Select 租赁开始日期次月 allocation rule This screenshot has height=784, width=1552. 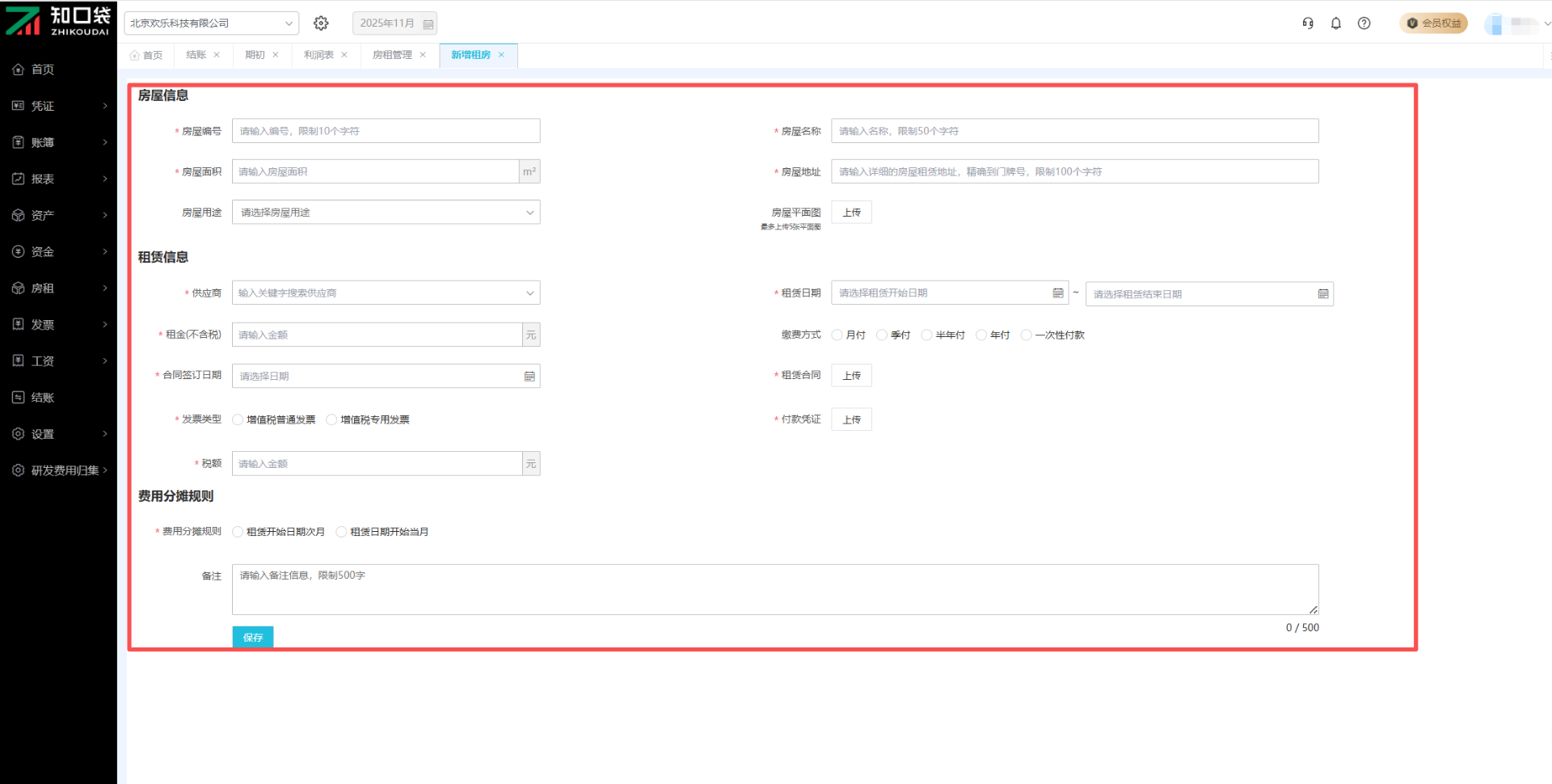click(238, 532)
